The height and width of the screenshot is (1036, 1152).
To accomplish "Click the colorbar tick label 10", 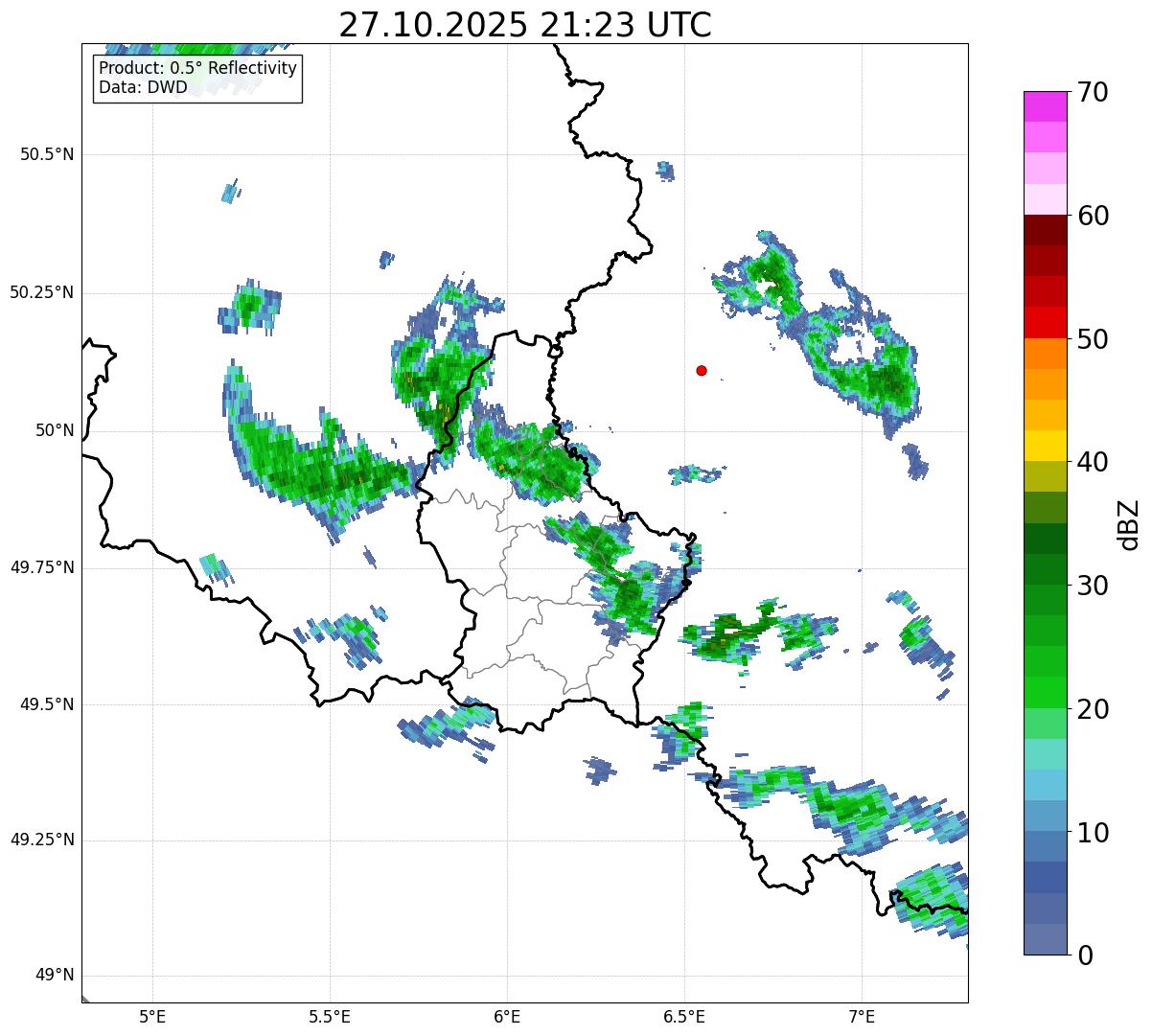I will click(1094, 833).
